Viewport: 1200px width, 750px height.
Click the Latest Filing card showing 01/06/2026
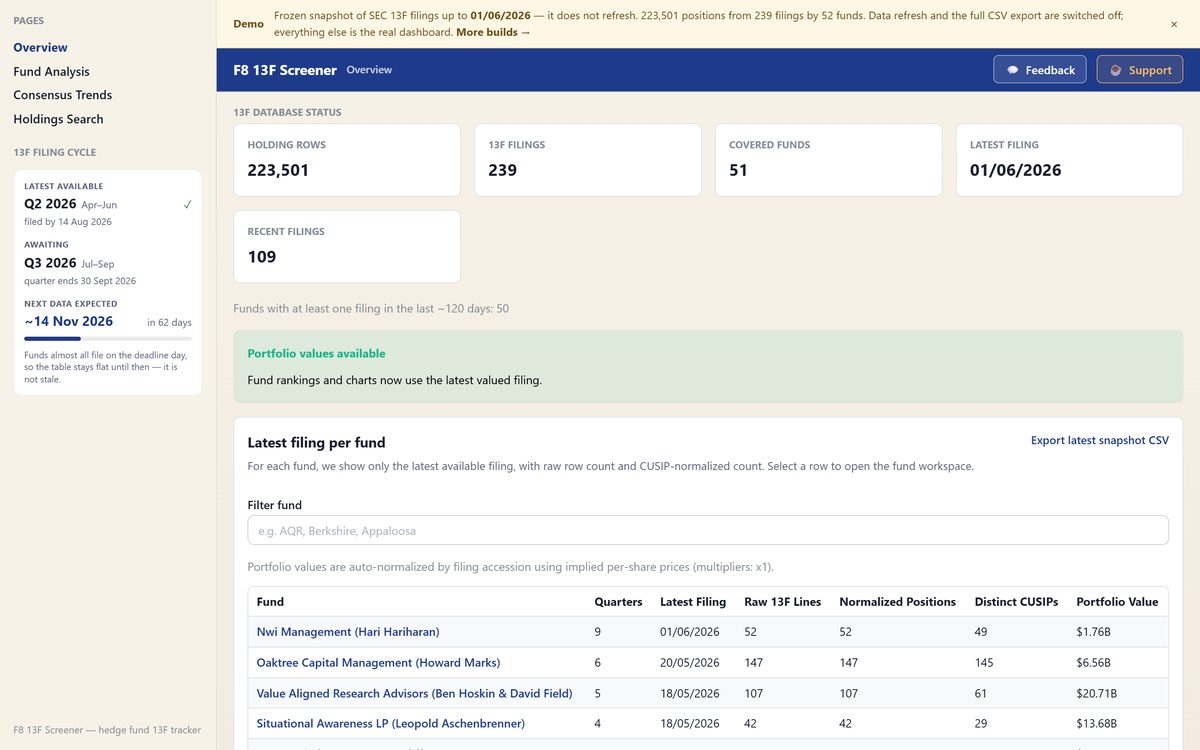click(1069, 160)
